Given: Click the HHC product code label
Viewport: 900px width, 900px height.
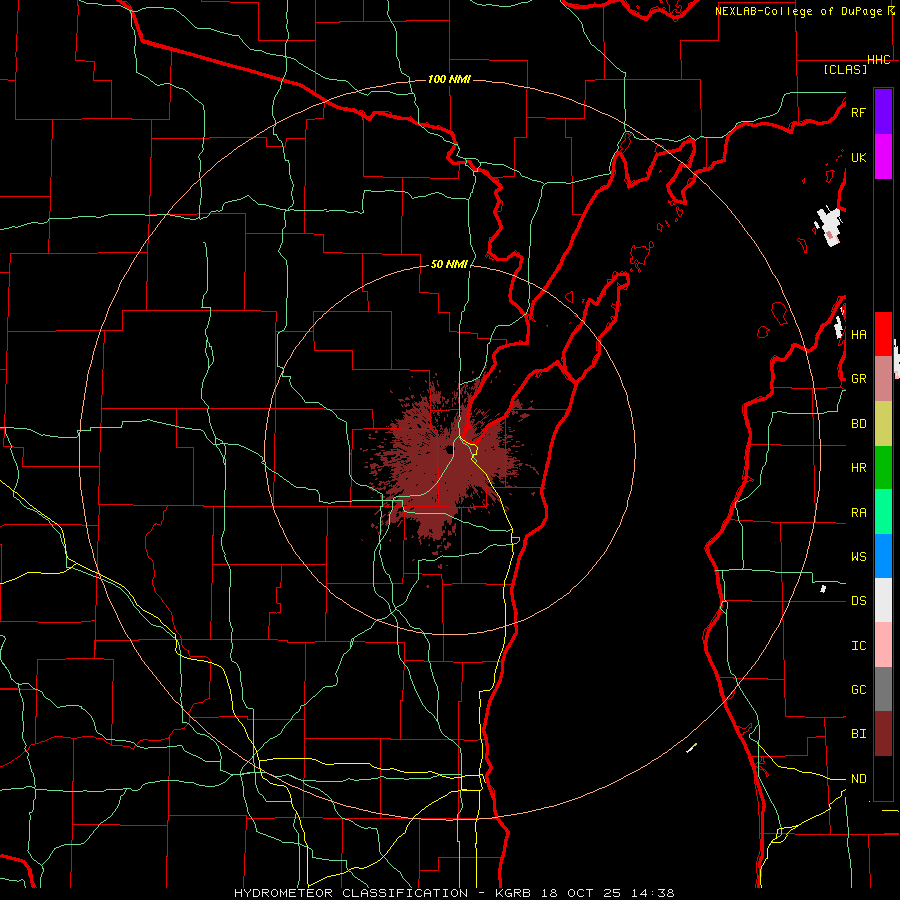Looking at the screenshot, I should coord(879,60).
